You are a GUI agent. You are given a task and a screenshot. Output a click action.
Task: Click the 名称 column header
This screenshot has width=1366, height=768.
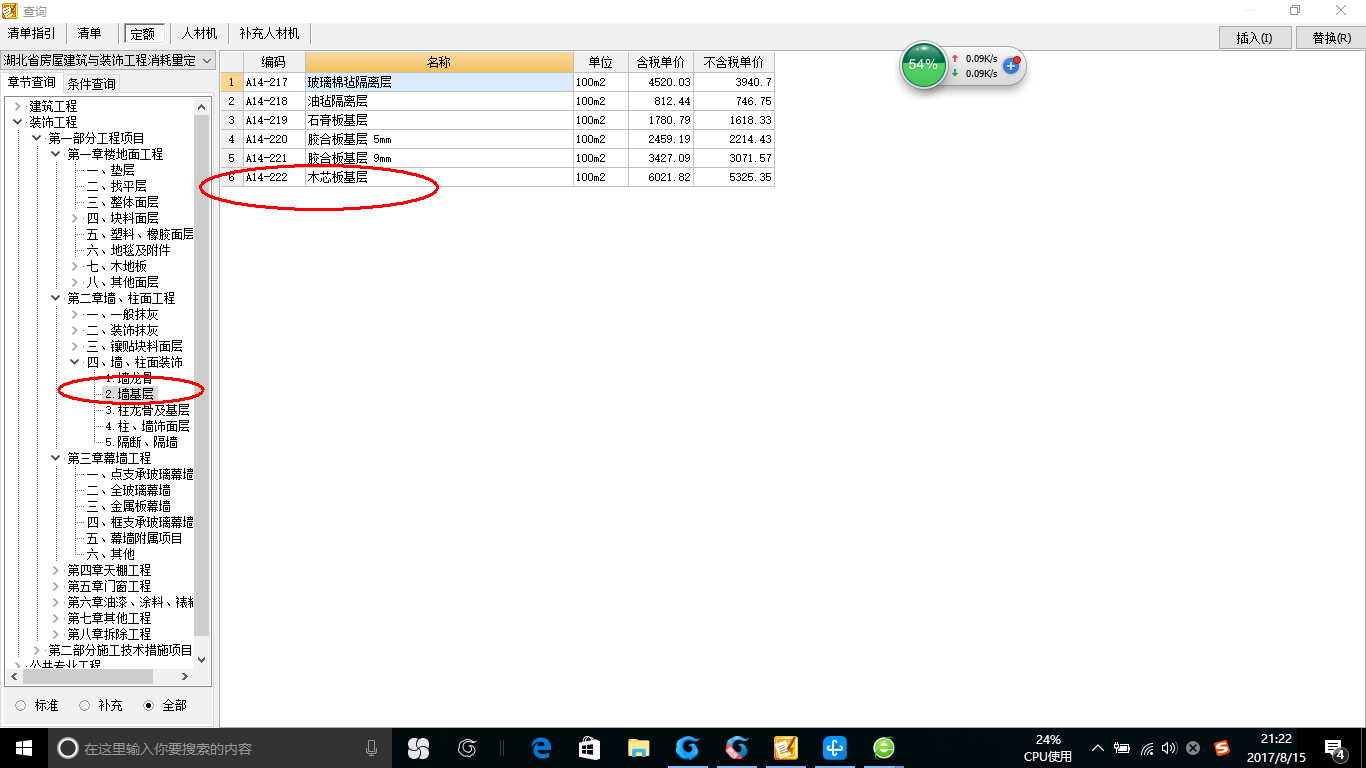439,62
